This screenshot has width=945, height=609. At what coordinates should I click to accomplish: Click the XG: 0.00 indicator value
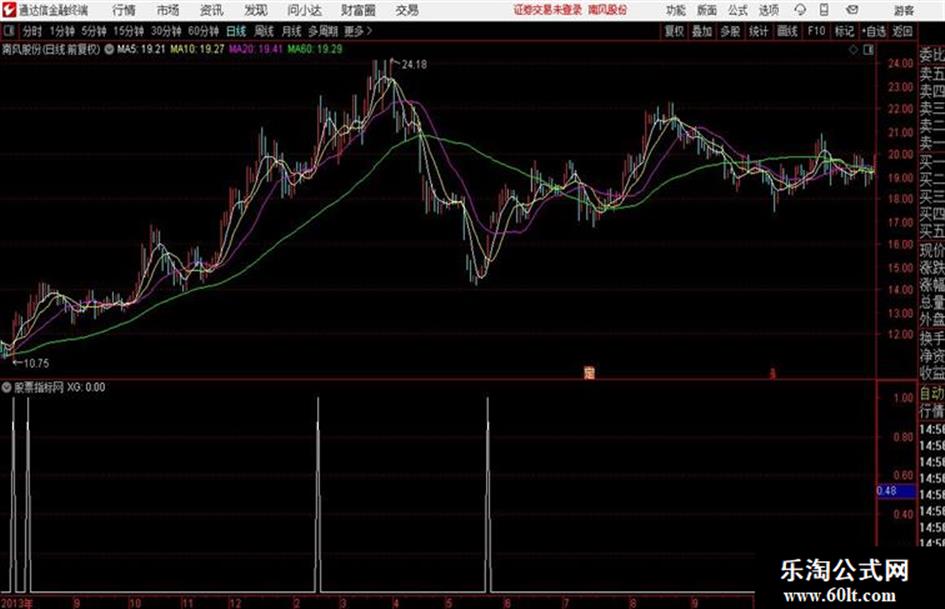[86, 387]
